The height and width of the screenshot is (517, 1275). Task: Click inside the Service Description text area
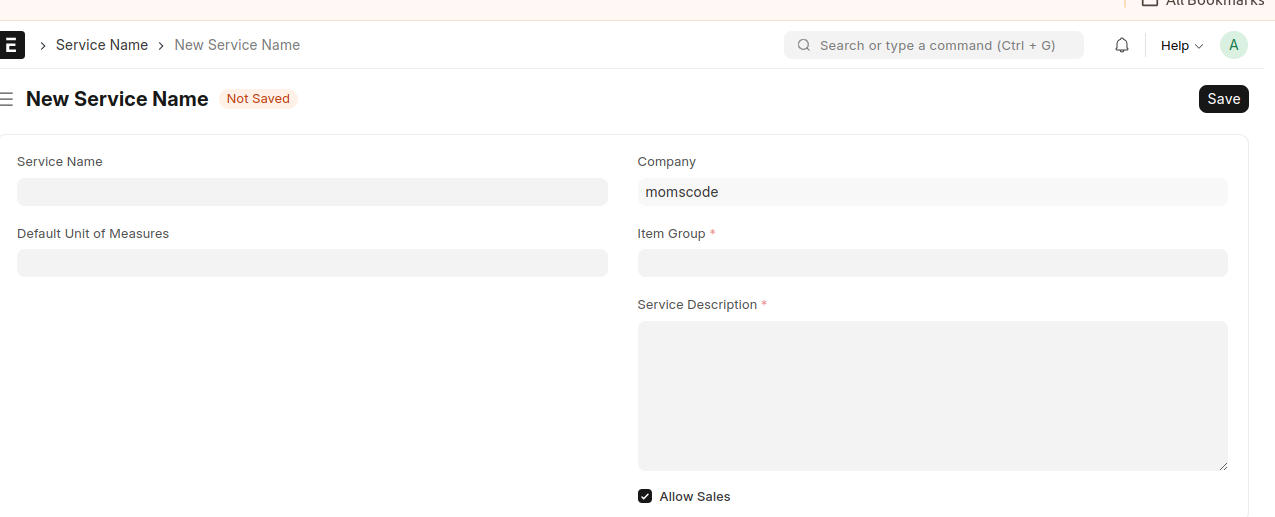pyautogui.click(x=932, y=395)
